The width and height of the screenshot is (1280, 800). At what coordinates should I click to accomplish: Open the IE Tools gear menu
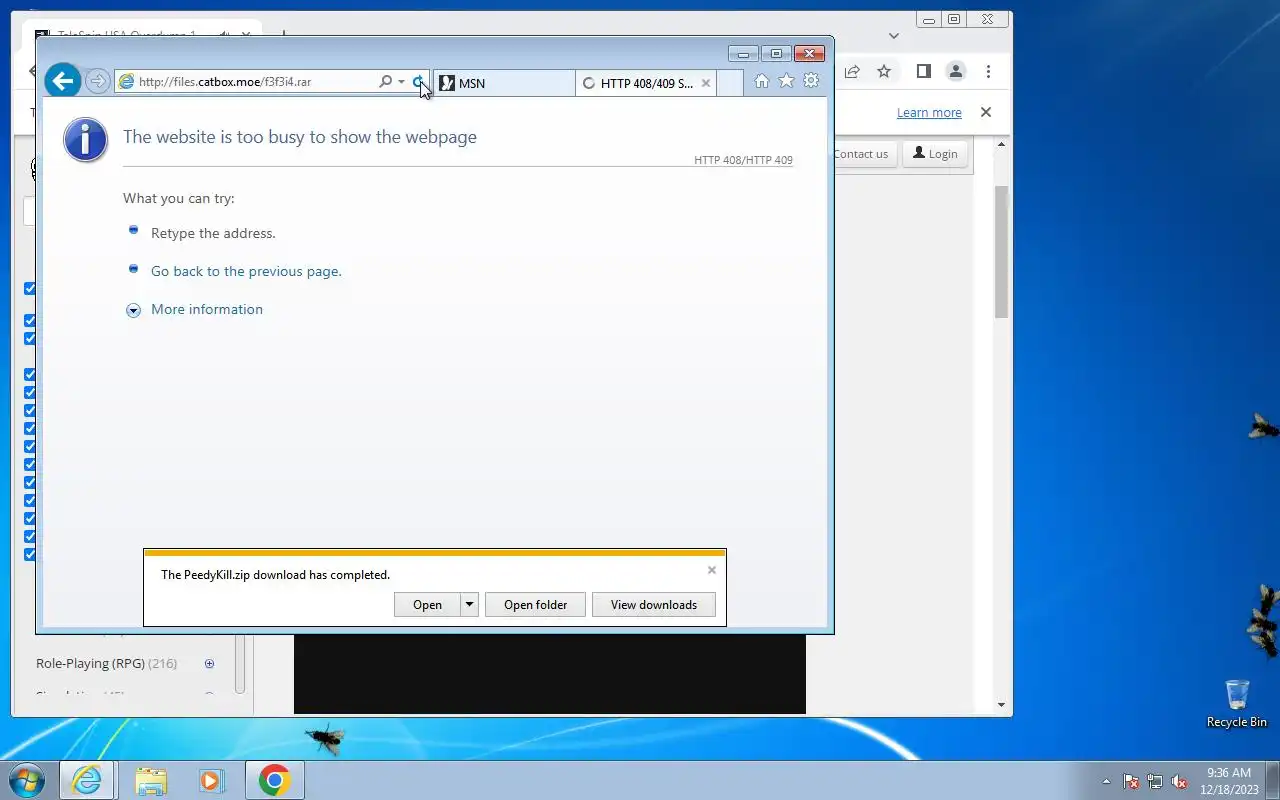point(812,81)
